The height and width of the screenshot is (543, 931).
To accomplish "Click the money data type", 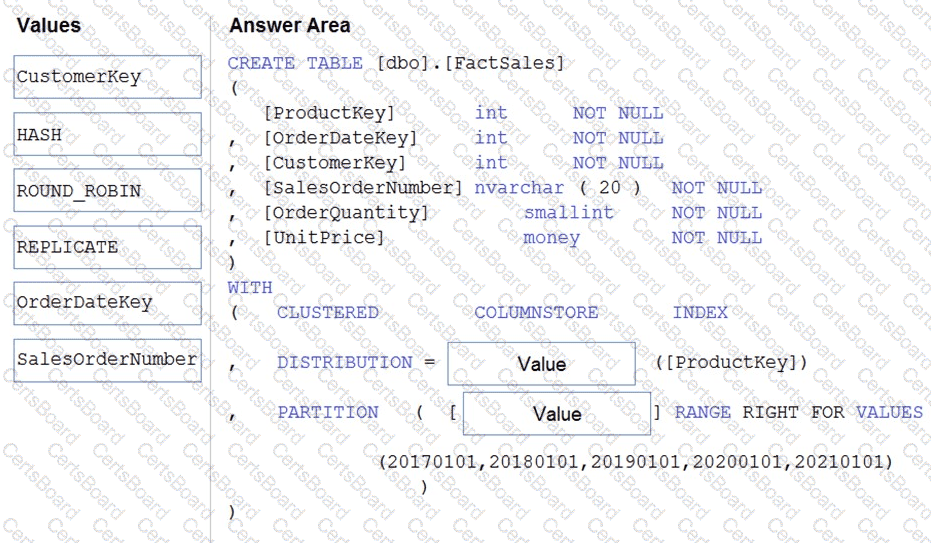I will point(552,238).
